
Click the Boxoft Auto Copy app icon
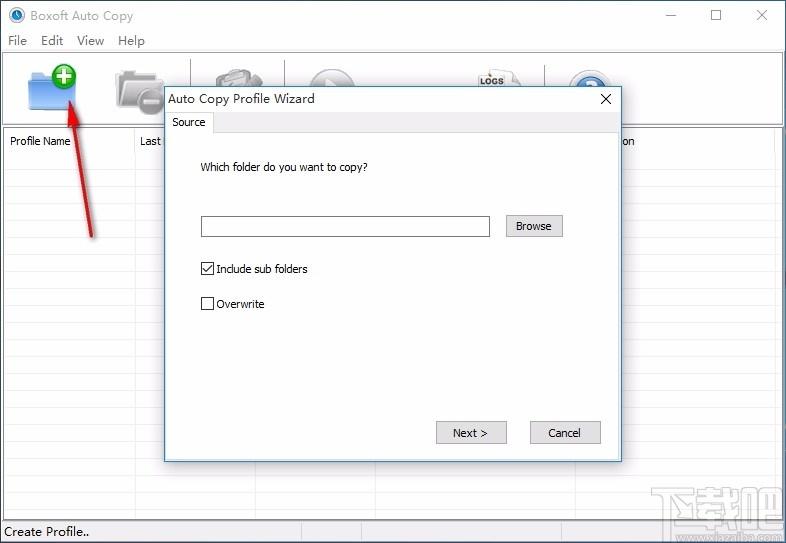[x=17, y=15]
